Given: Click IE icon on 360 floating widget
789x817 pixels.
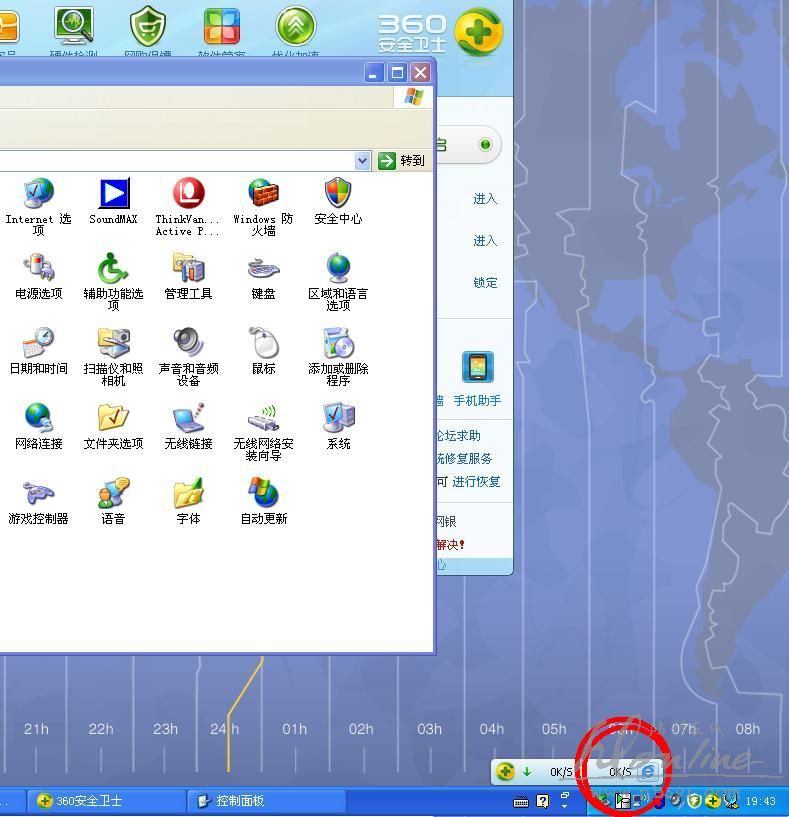Looking at the screenshot, I should [648, 772].
